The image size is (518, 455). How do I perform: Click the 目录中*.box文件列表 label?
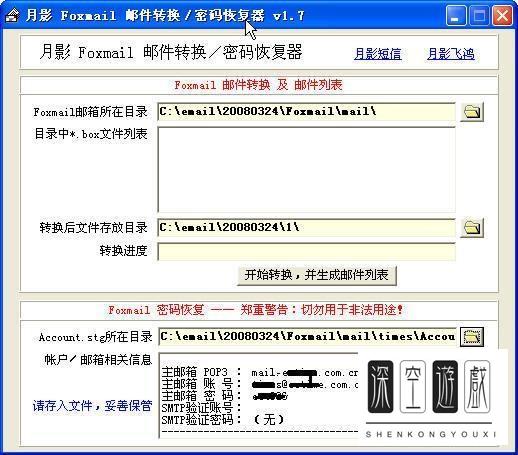pyautogui.click(x=91, y=134)
